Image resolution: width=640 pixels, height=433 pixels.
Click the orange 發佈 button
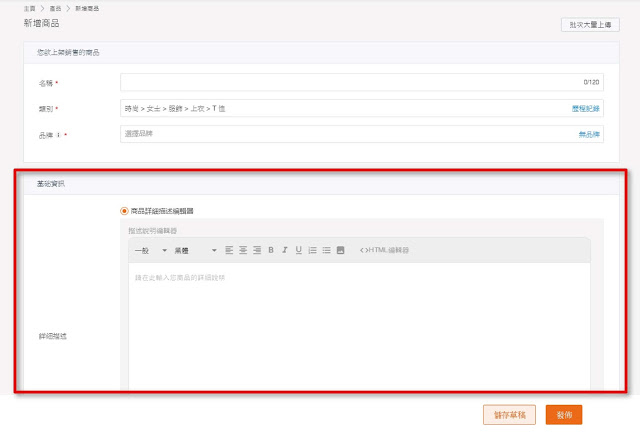[x=564, y=415]
